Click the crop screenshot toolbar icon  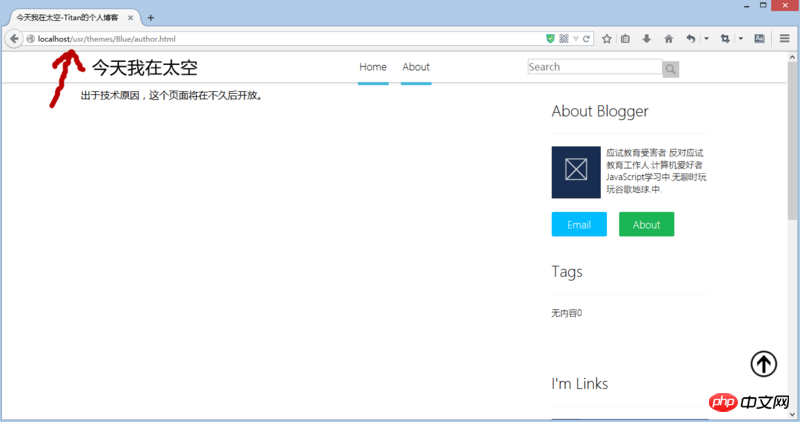tap(724, 39)
